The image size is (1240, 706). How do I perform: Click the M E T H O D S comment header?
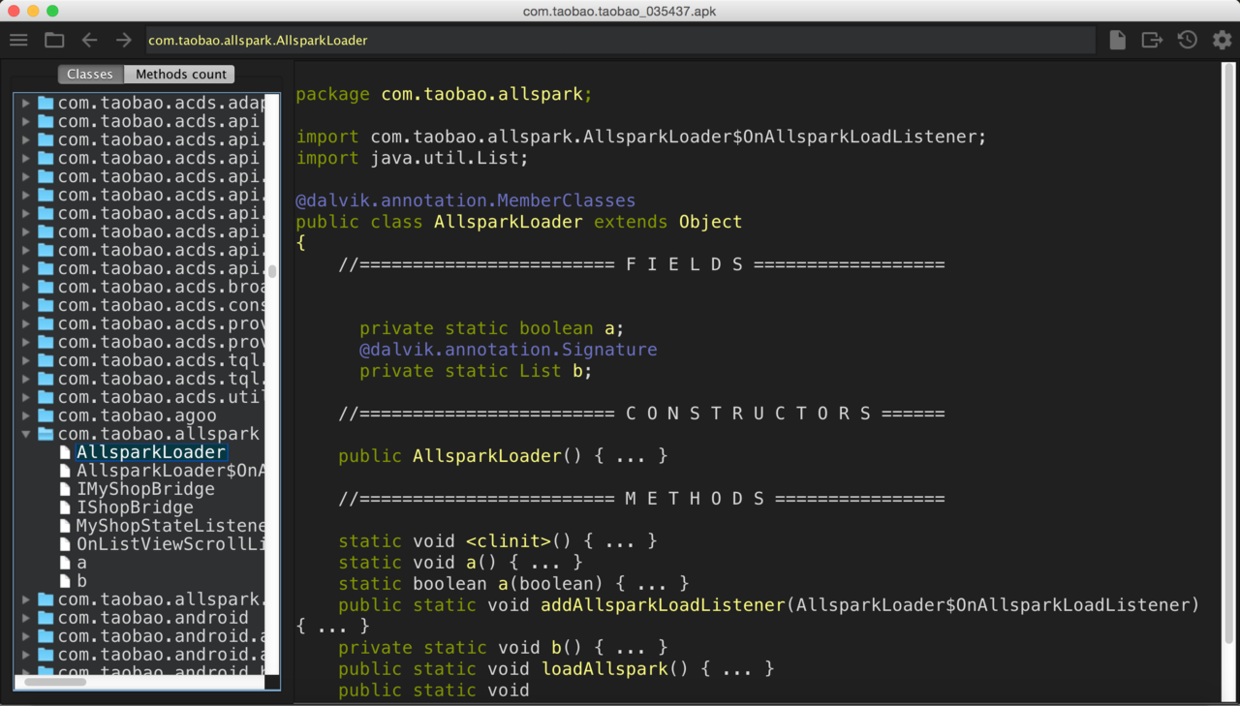coord(641,498)
